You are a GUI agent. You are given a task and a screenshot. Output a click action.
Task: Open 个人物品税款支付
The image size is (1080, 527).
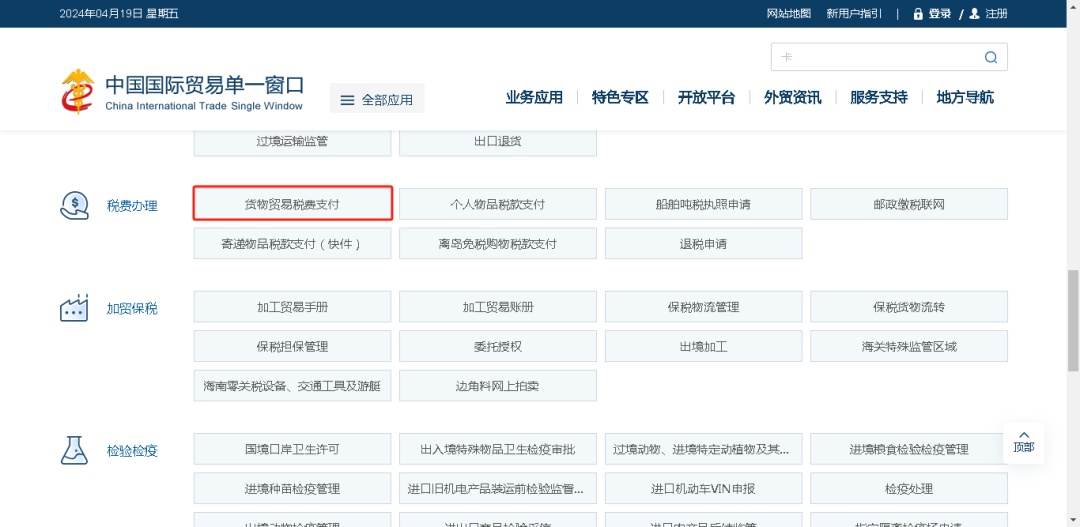pyautogui.click(x=498, y=204)
